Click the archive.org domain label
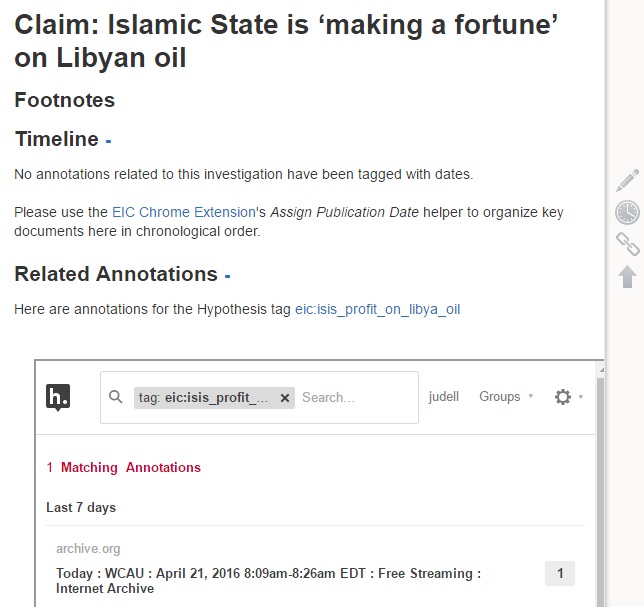The width and height of the screenshot is (644, 607). [x=88, y=549]
